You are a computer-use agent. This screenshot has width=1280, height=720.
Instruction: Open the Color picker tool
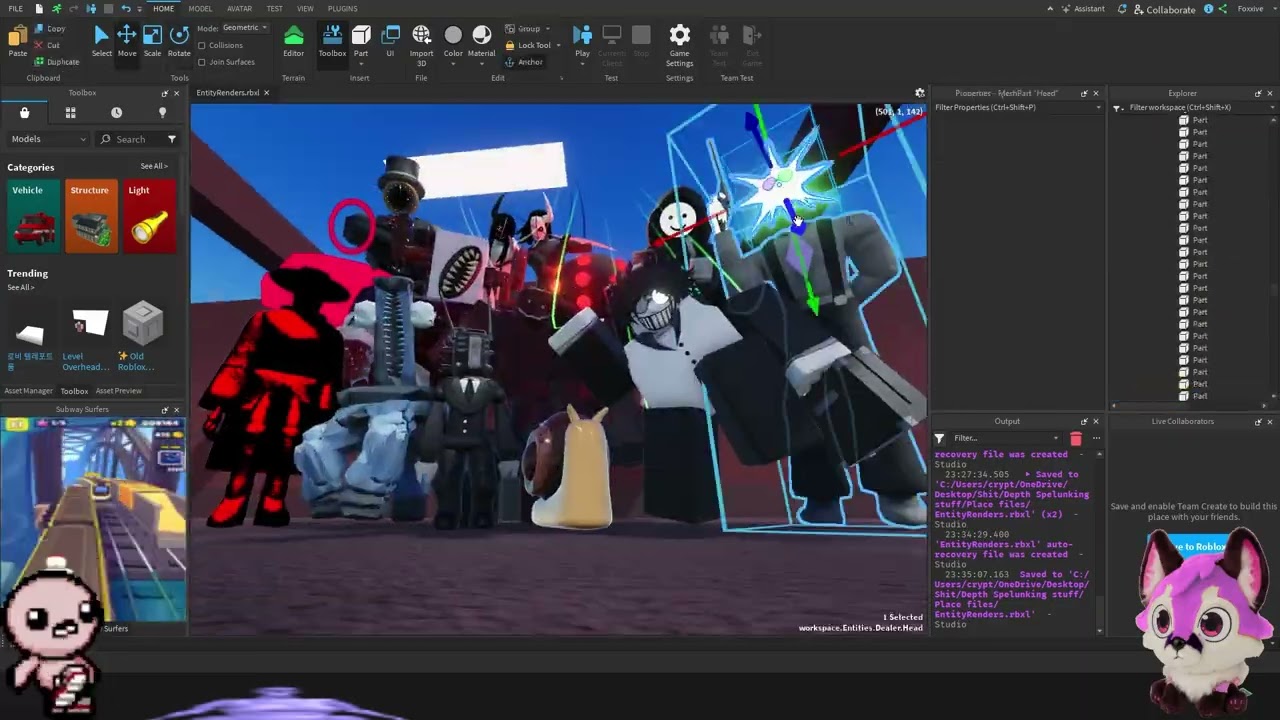click(x=453, y=36)
